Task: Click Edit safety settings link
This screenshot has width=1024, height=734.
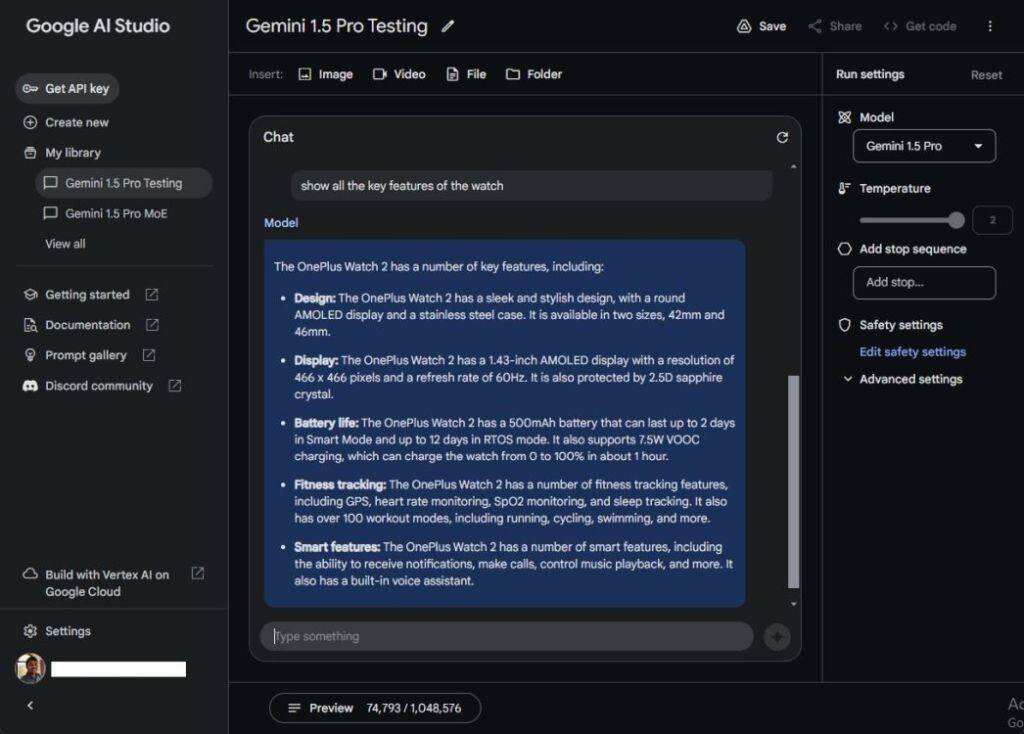Action: coord(912,352)
